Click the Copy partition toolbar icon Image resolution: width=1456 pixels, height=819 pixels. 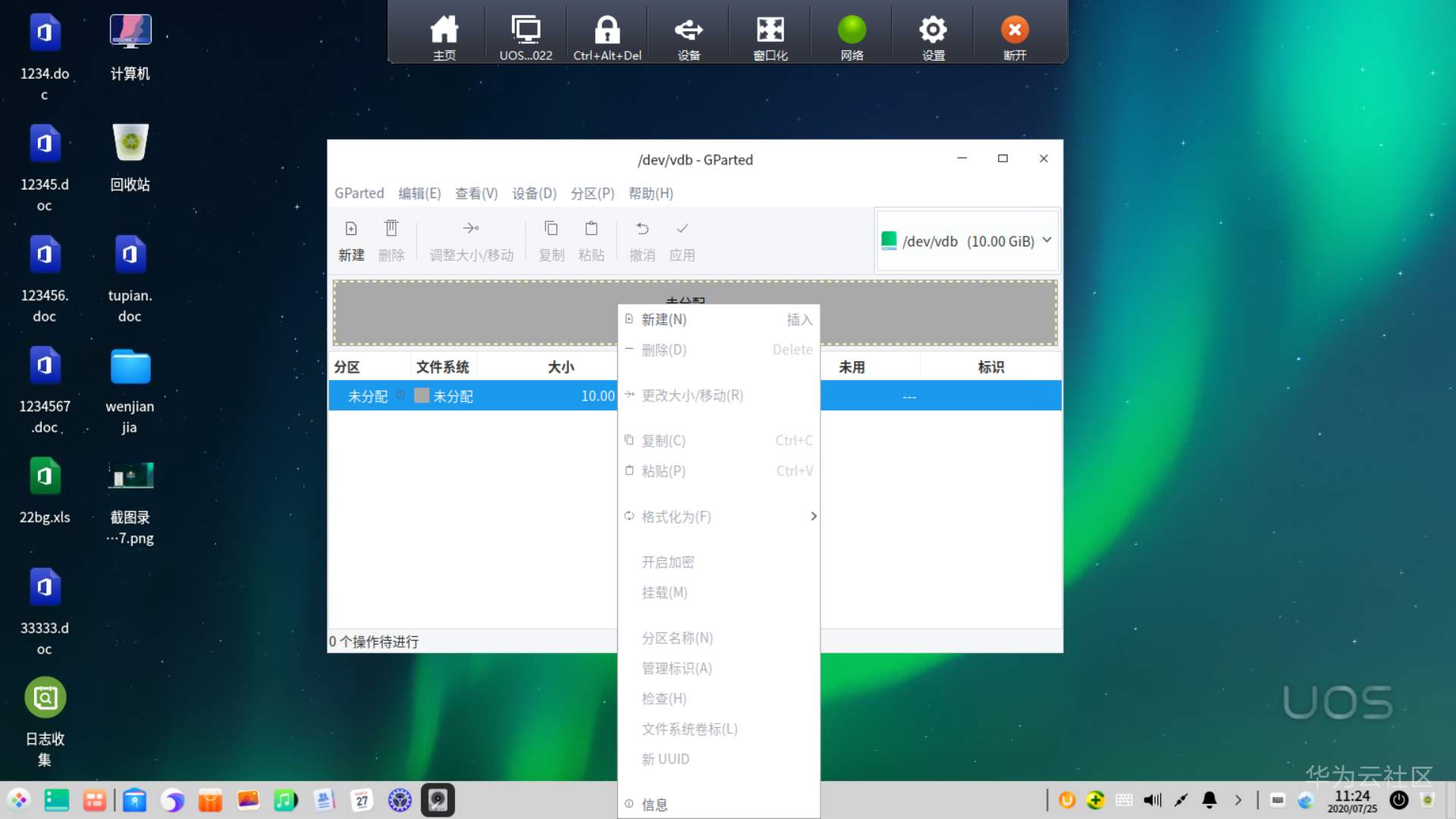coord(551,229)
